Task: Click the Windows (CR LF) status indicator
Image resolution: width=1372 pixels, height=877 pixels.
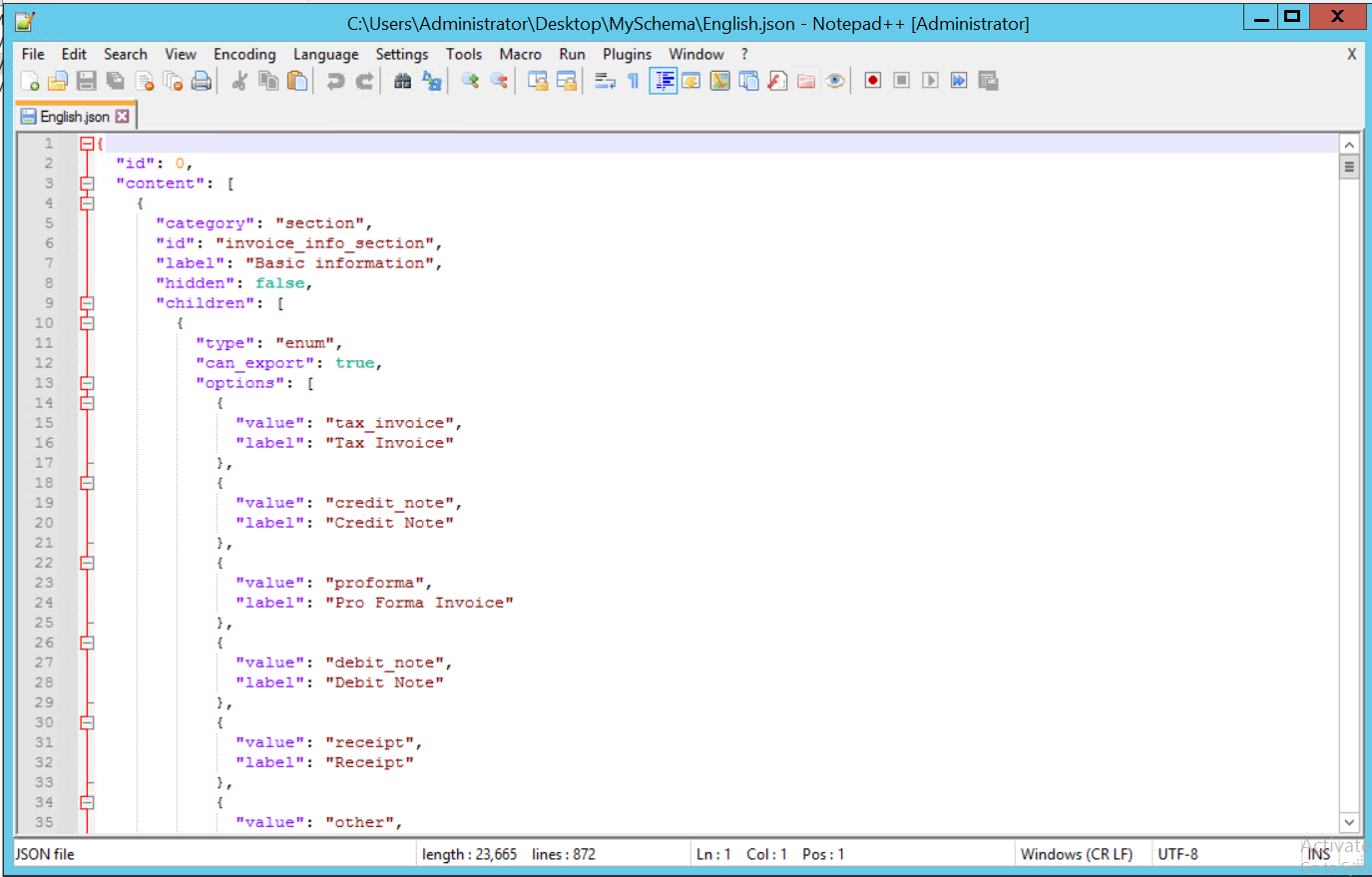Action: coord(1079,854)
